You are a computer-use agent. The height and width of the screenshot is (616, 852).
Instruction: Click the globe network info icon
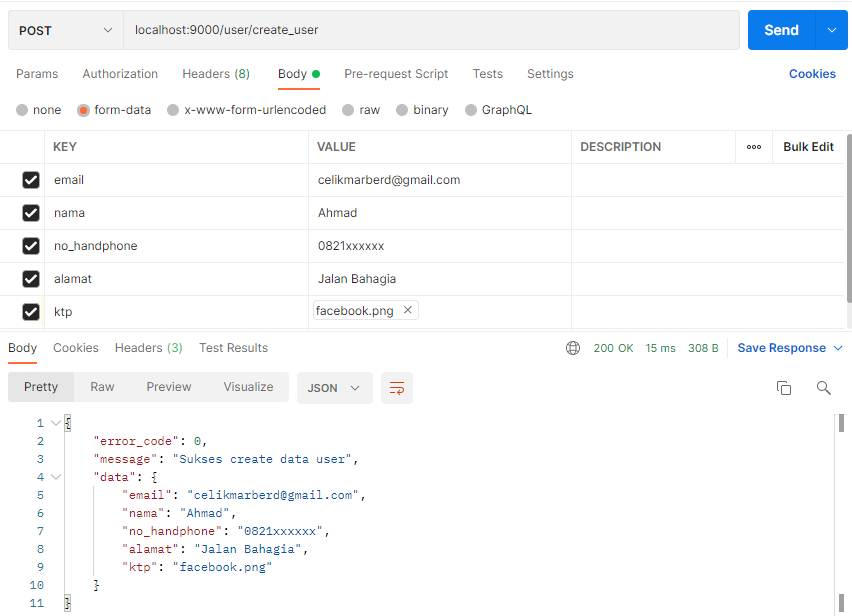[x=573, y=348]
